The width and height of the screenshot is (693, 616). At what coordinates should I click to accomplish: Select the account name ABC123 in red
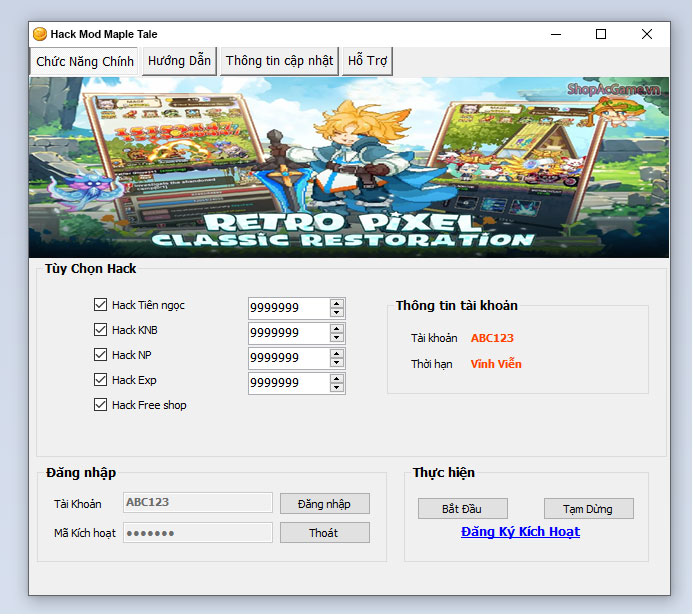pyautogui.click(x=492, y=338)
